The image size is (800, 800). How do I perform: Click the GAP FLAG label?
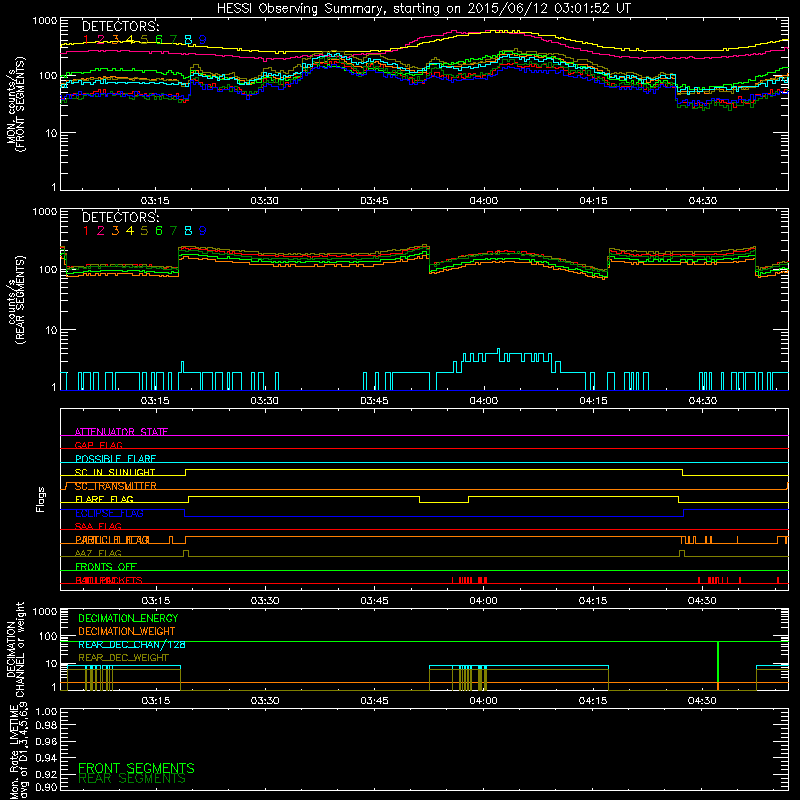98,445
